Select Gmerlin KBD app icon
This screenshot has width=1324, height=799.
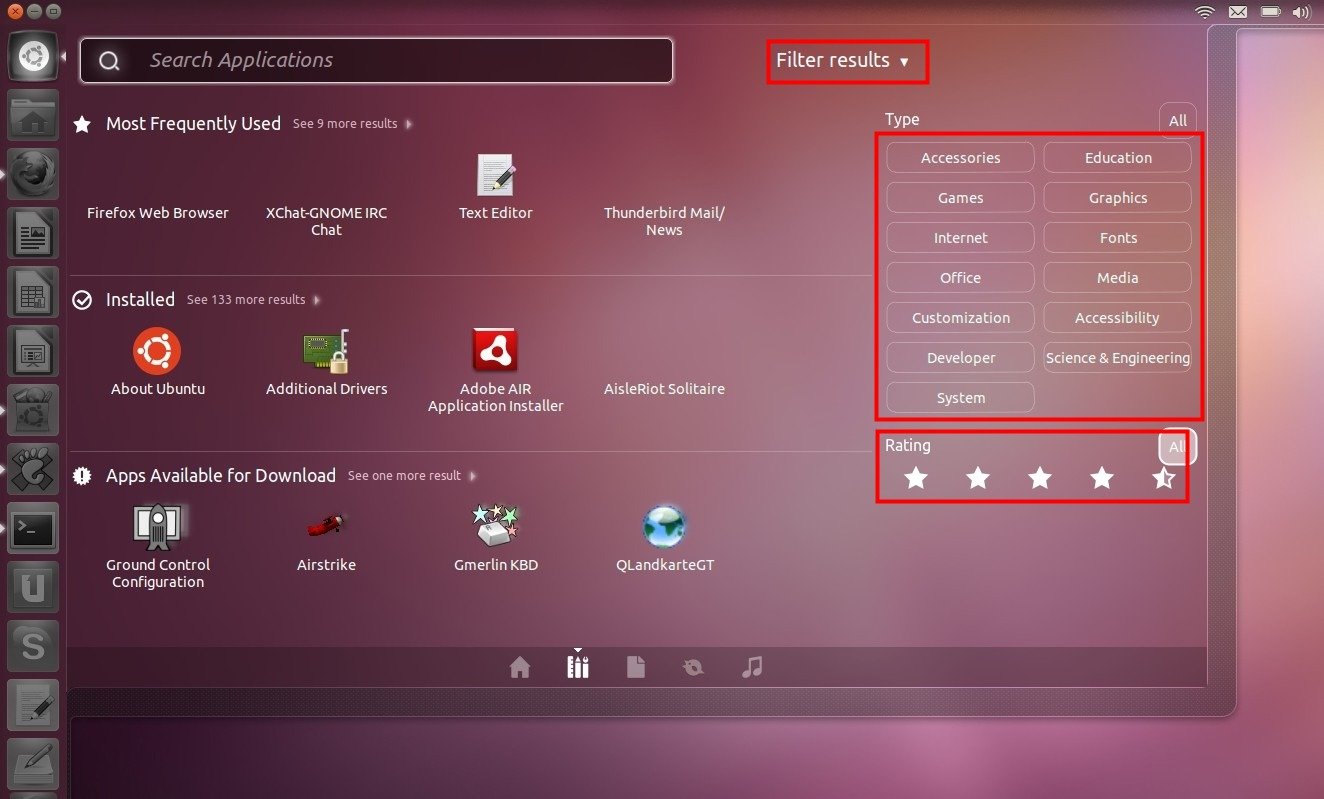point(496,527)
